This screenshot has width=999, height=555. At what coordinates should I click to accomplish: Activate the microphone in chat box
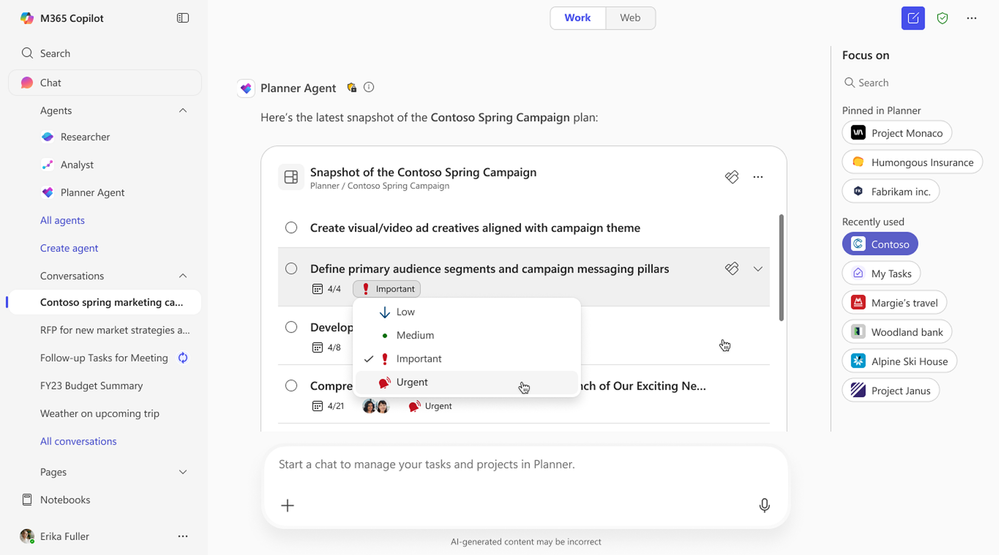tap(765, 505)
